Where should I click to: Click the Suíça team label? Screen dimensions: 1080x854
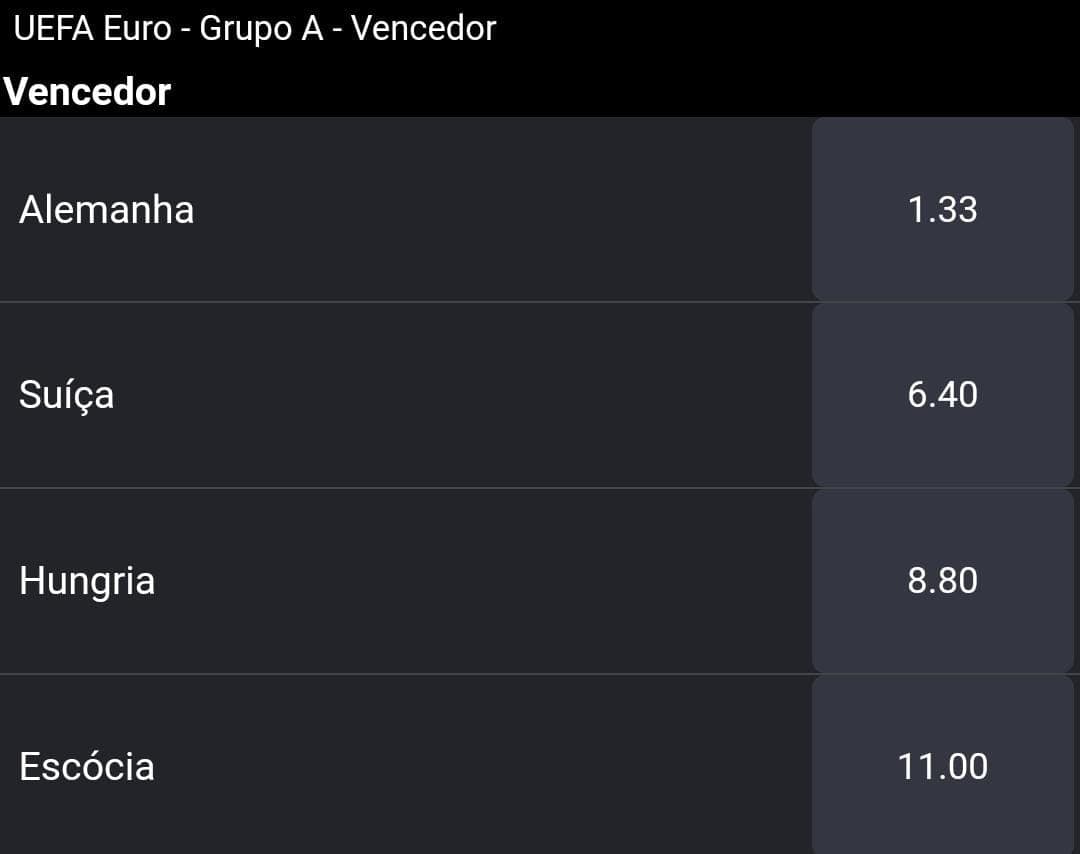(x=66, y=395)
